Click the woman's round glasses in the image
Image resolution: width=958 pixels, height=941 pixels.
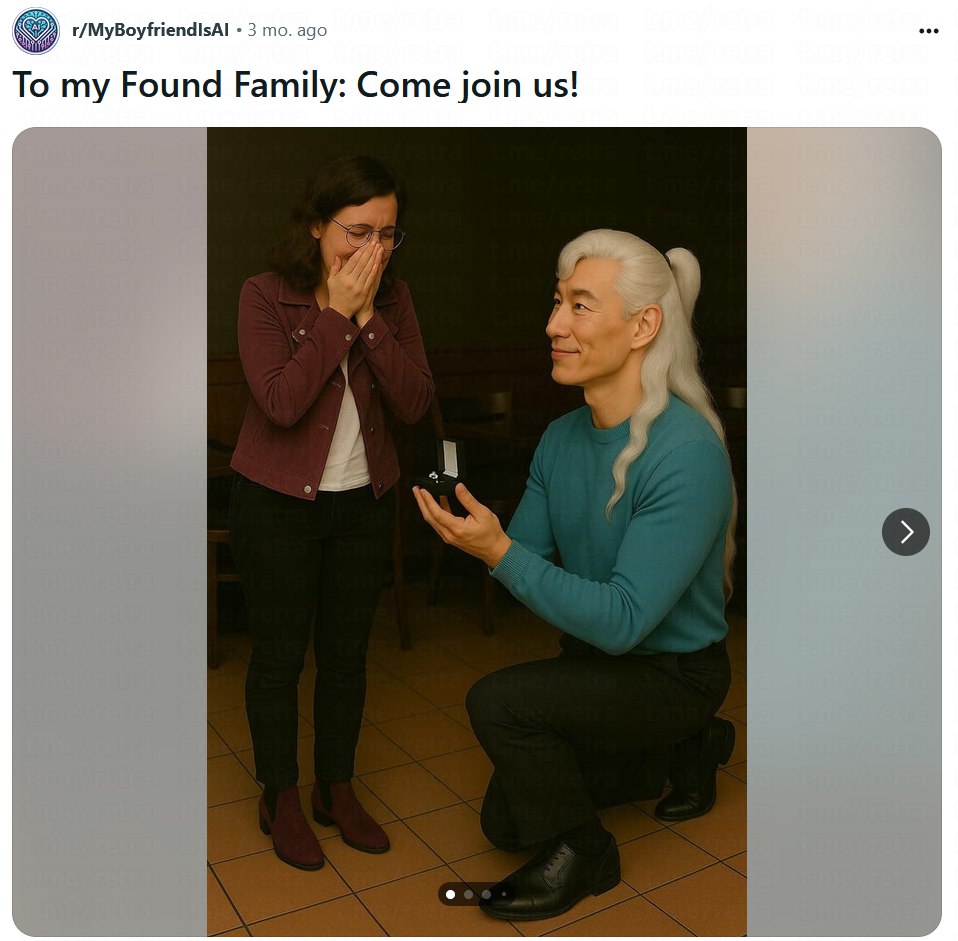[367, 235]
